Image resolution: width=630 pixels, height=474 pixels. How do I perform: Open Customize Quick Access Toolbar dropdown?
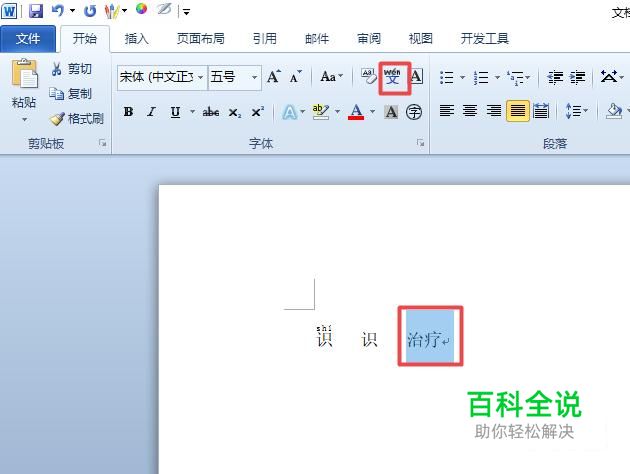click(186, 12)
